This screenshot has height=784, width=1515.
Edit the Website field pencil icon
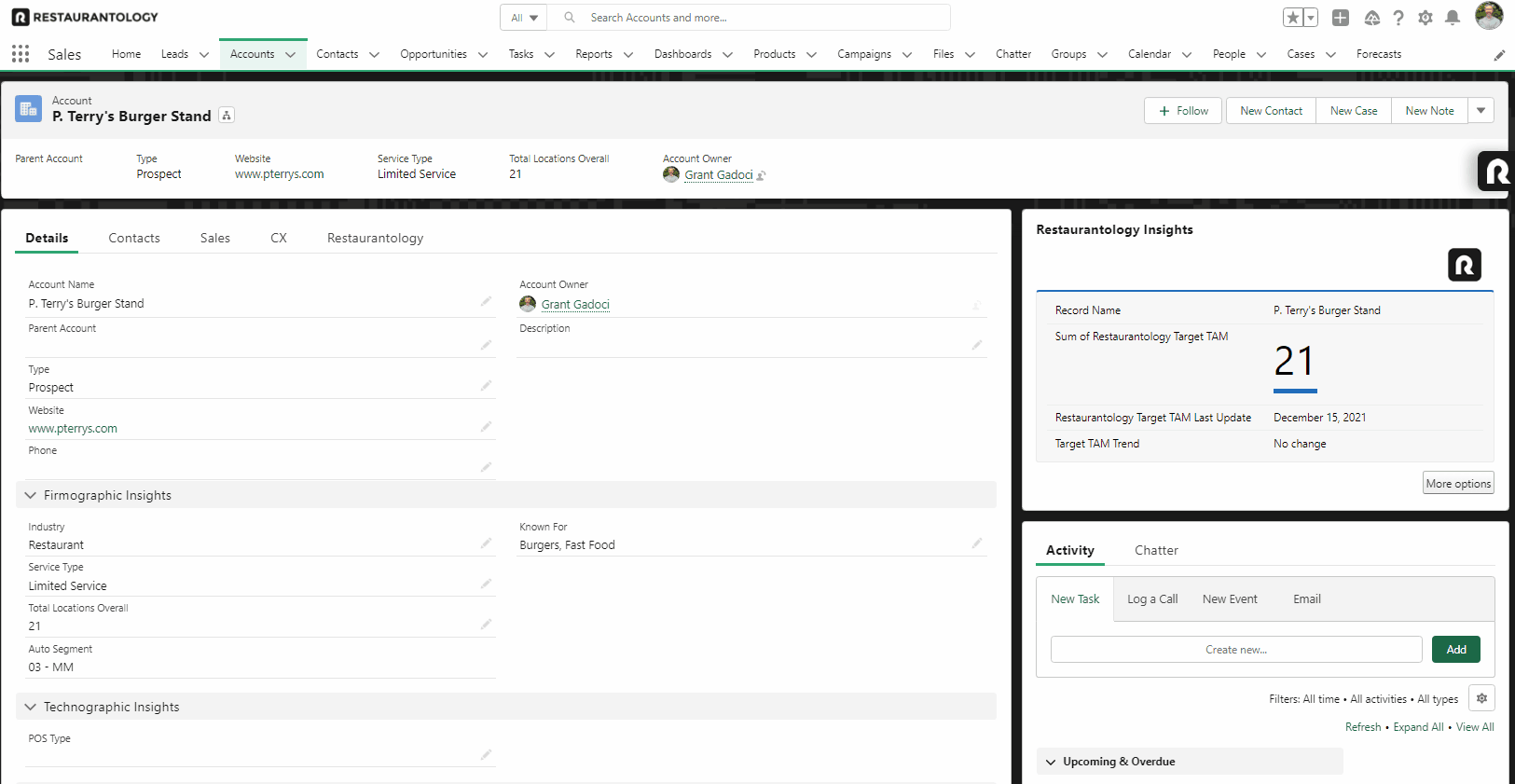pos(486,426)
